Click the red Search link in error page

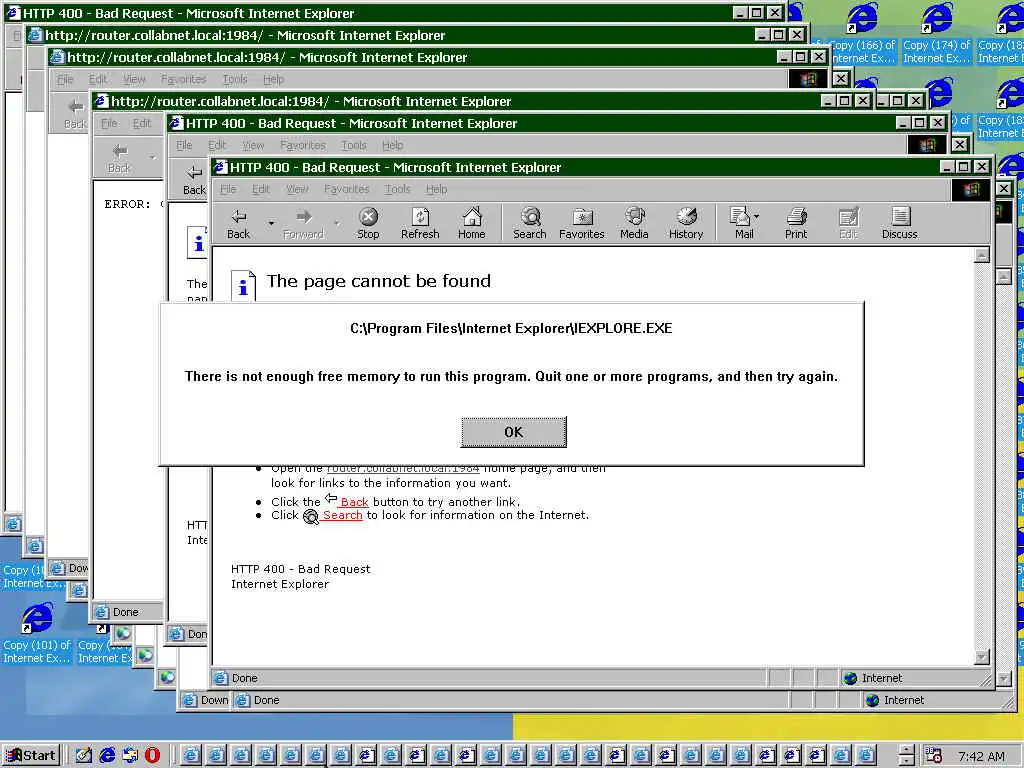342,515
